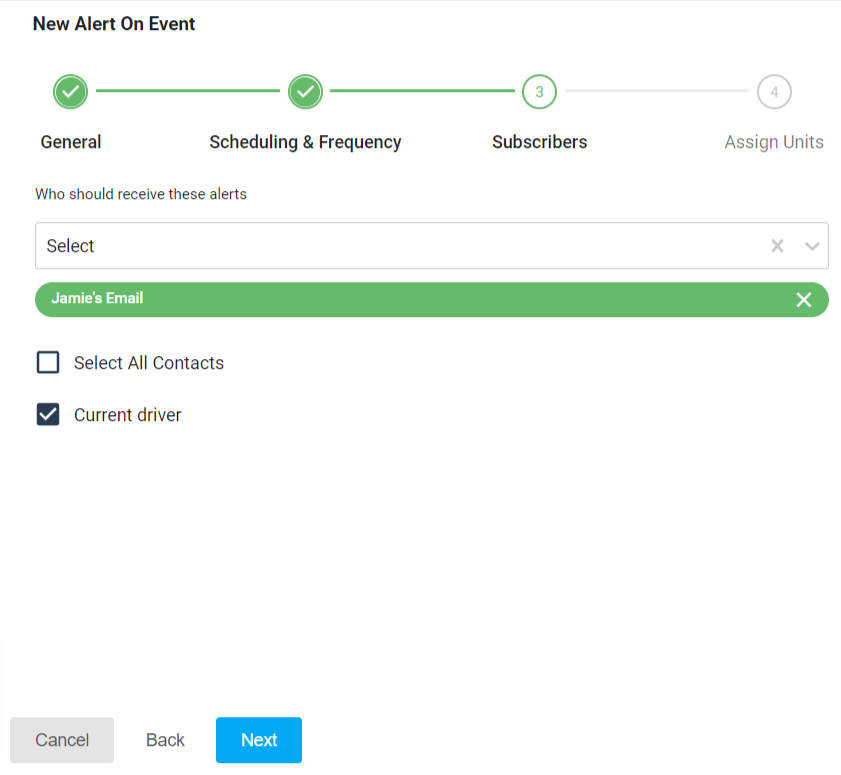Switch to the General step
The image size is (841, 775).
[x=70, y=142]
